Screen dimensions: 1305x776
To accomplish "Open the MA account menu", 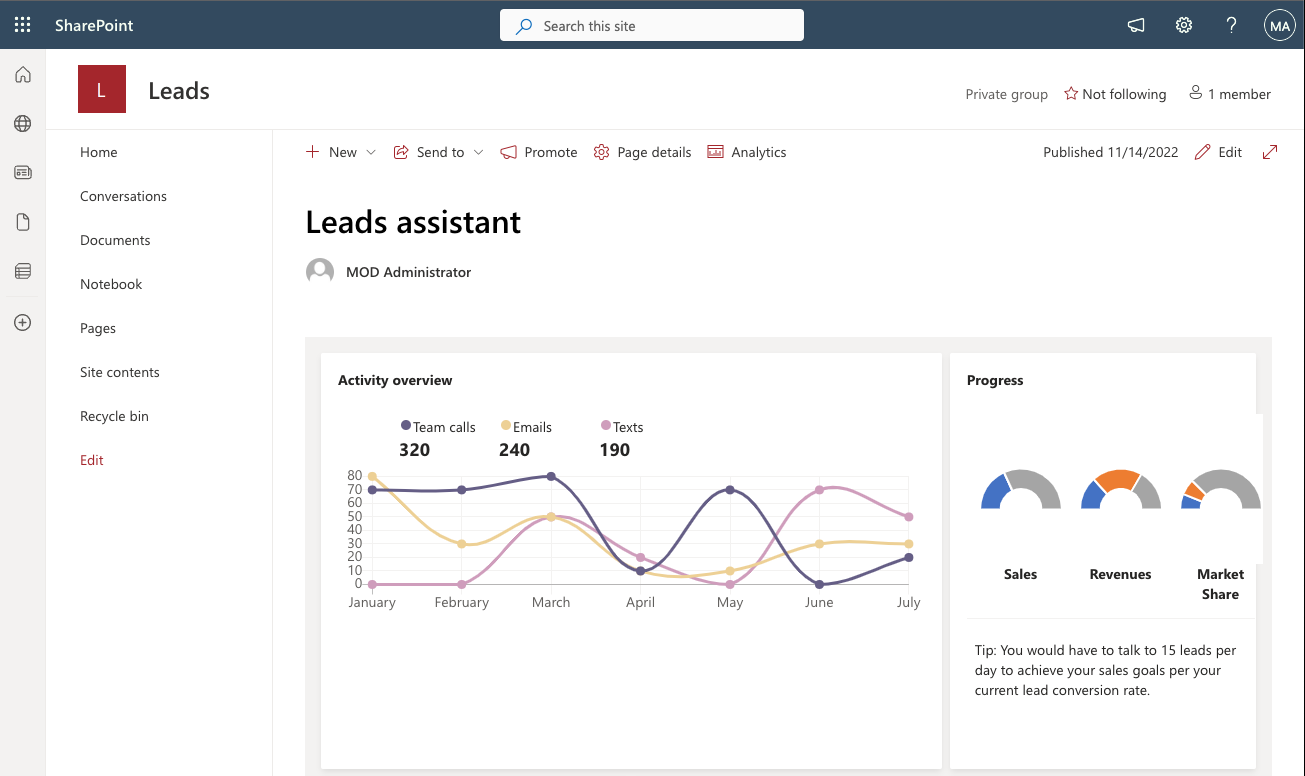I will coord(1279,24).
